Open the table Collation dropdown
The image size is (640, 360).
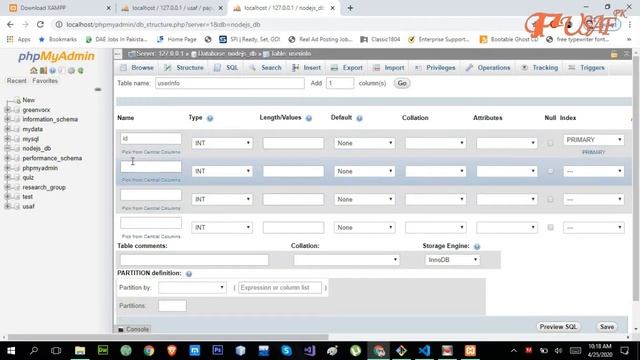(x=346, y=260)
